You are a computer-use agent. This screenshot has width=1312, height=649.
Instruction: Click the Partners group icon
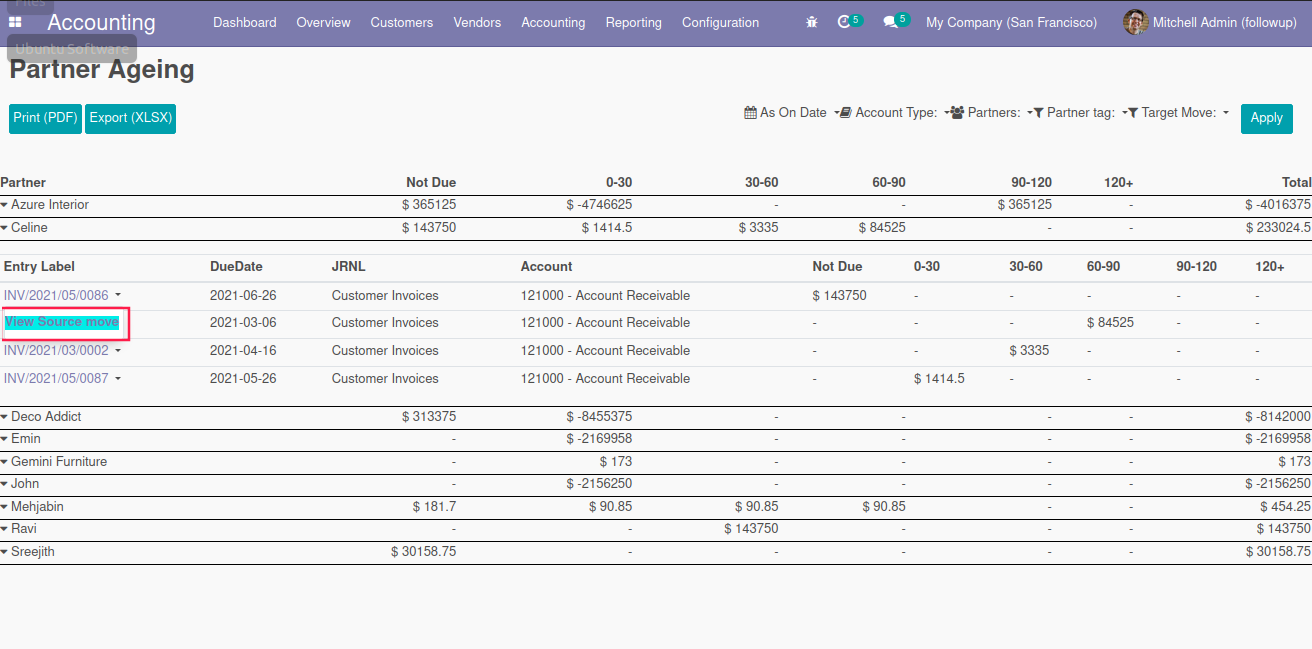[x=957, y=113]
